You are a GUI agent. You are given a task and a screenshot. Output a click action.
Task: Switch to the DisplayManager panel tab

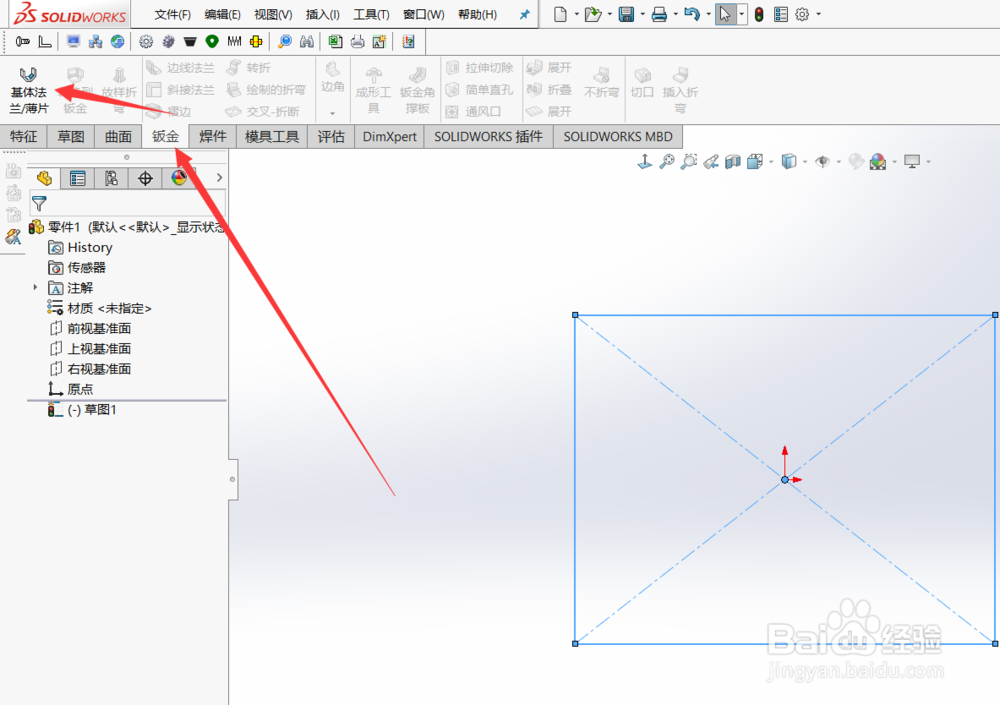(178, 178)
